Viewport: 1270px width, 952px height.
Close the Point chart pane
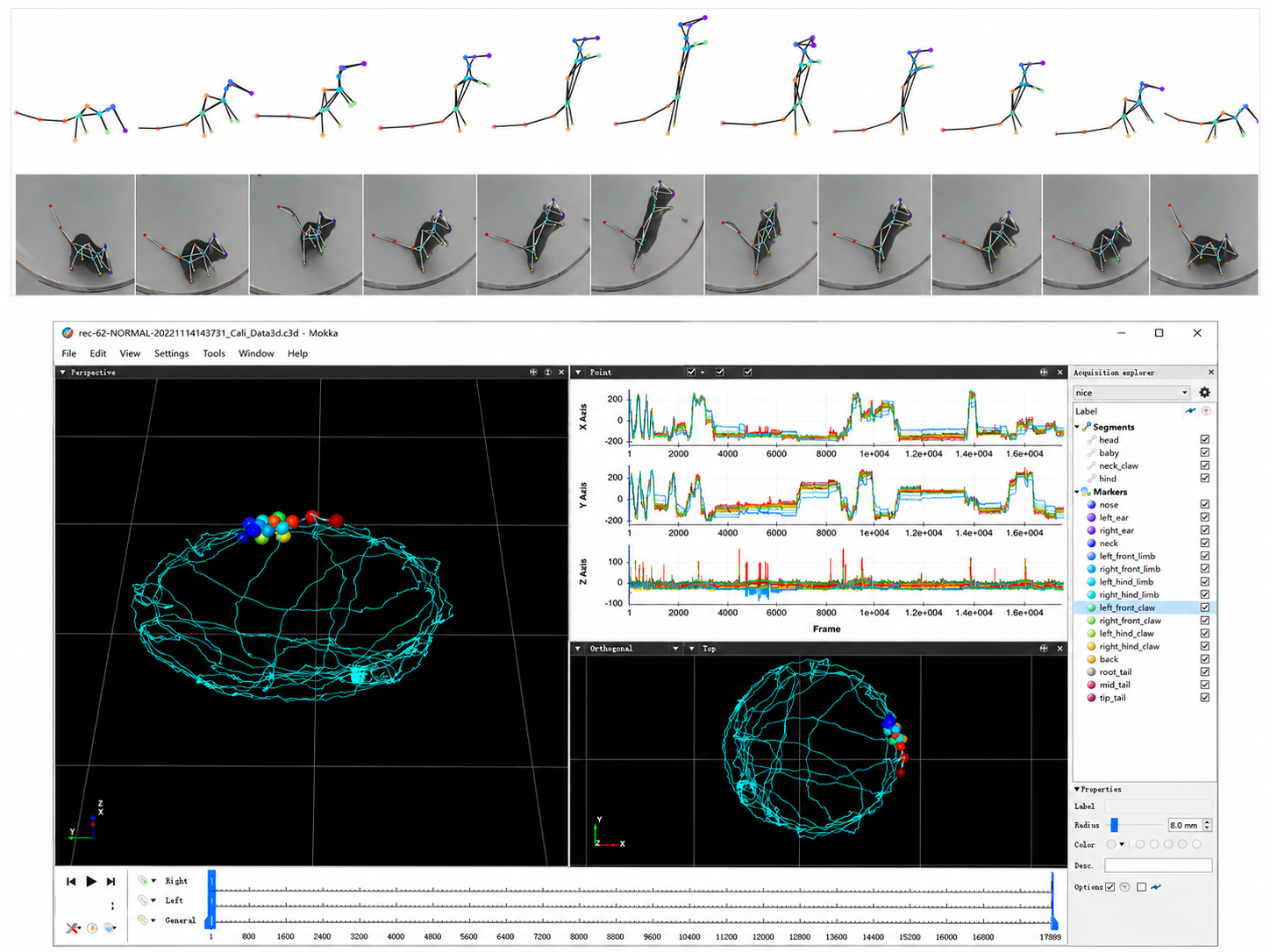pos(1060,373)
